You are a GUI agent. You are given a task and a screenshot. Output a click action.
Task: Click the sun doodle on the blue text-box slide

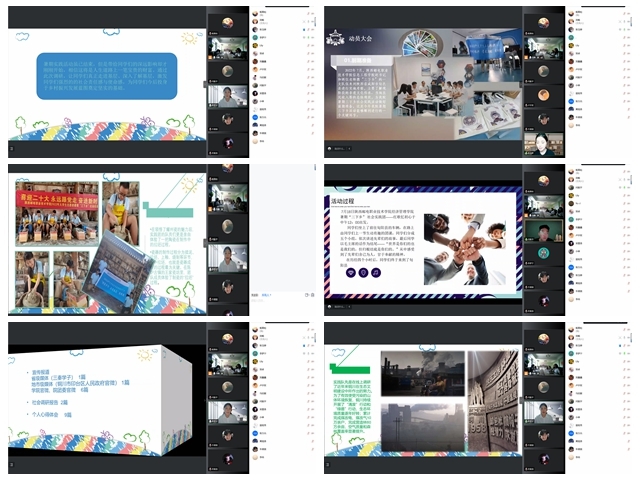[x=190, y=38]
